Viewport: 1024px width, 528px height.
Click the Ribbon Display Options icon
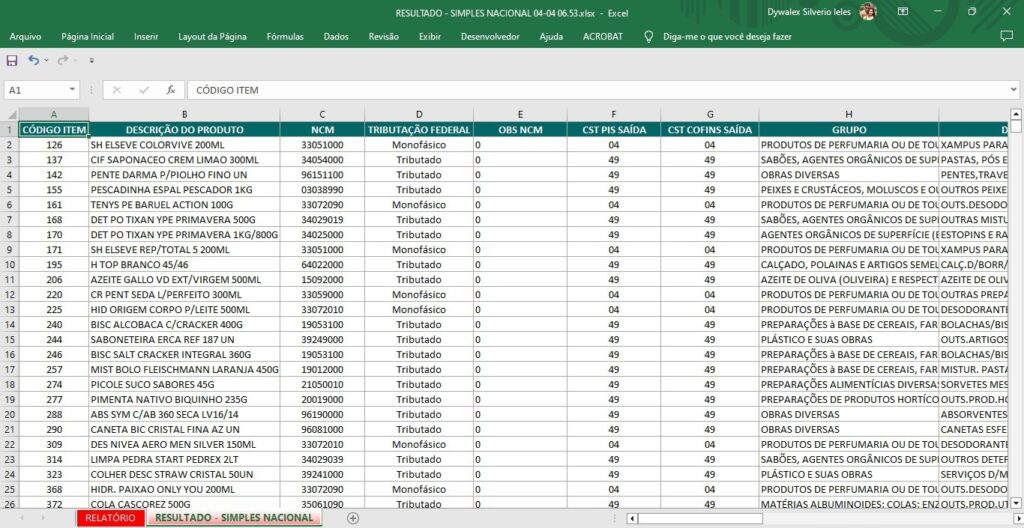coord(903,11)
